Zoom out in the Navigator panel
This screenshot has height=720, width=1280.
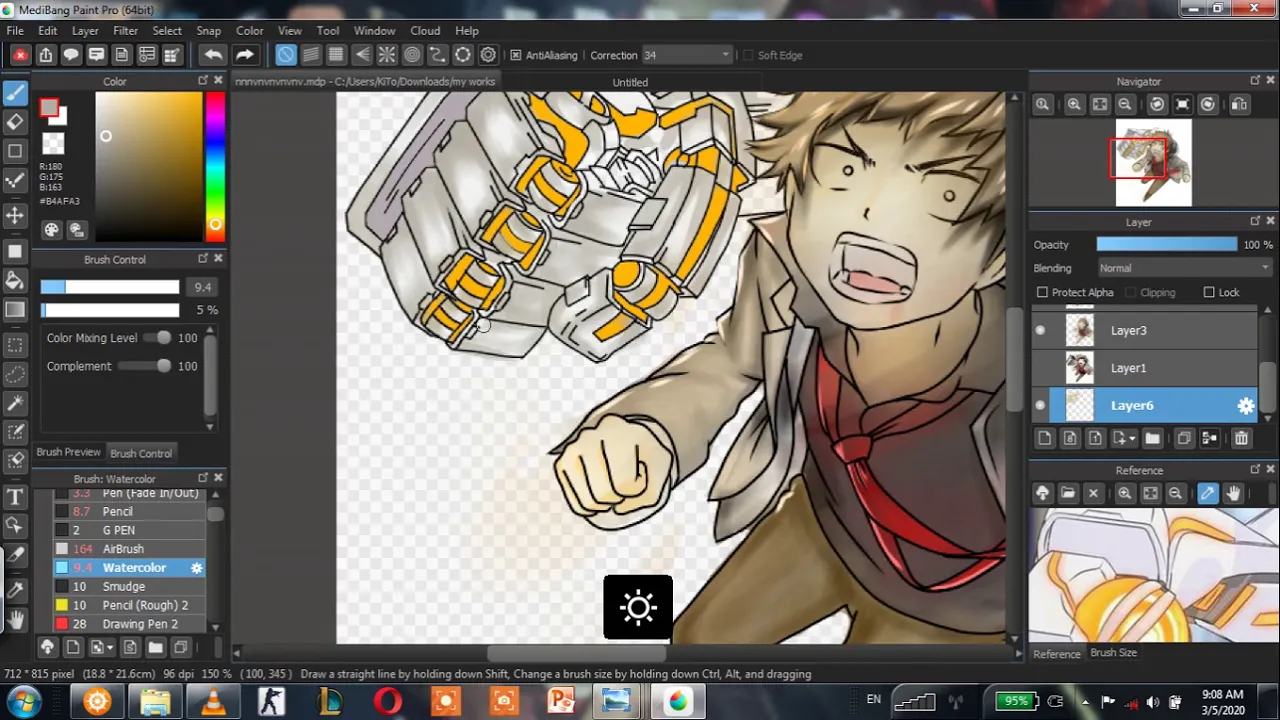tap(1125, 104)
